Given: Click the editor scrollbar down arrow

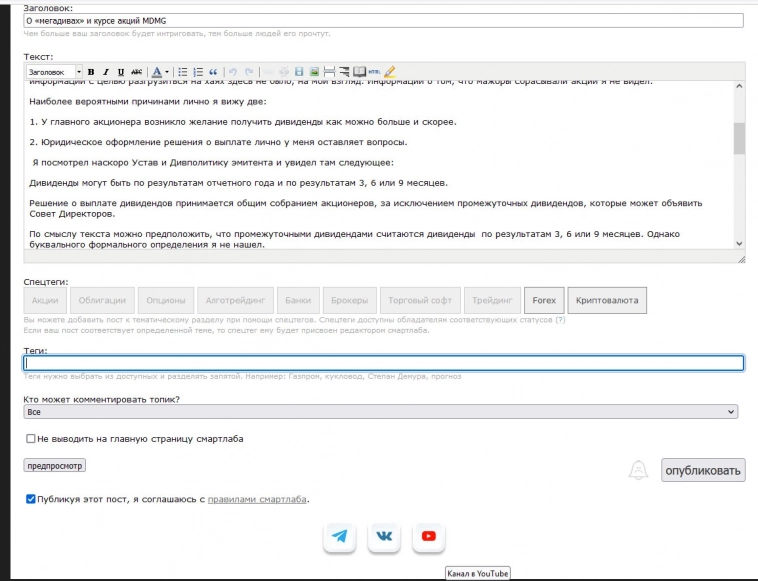Looking at the screenshot, I should pyautogui.click(x=739, y=244).
